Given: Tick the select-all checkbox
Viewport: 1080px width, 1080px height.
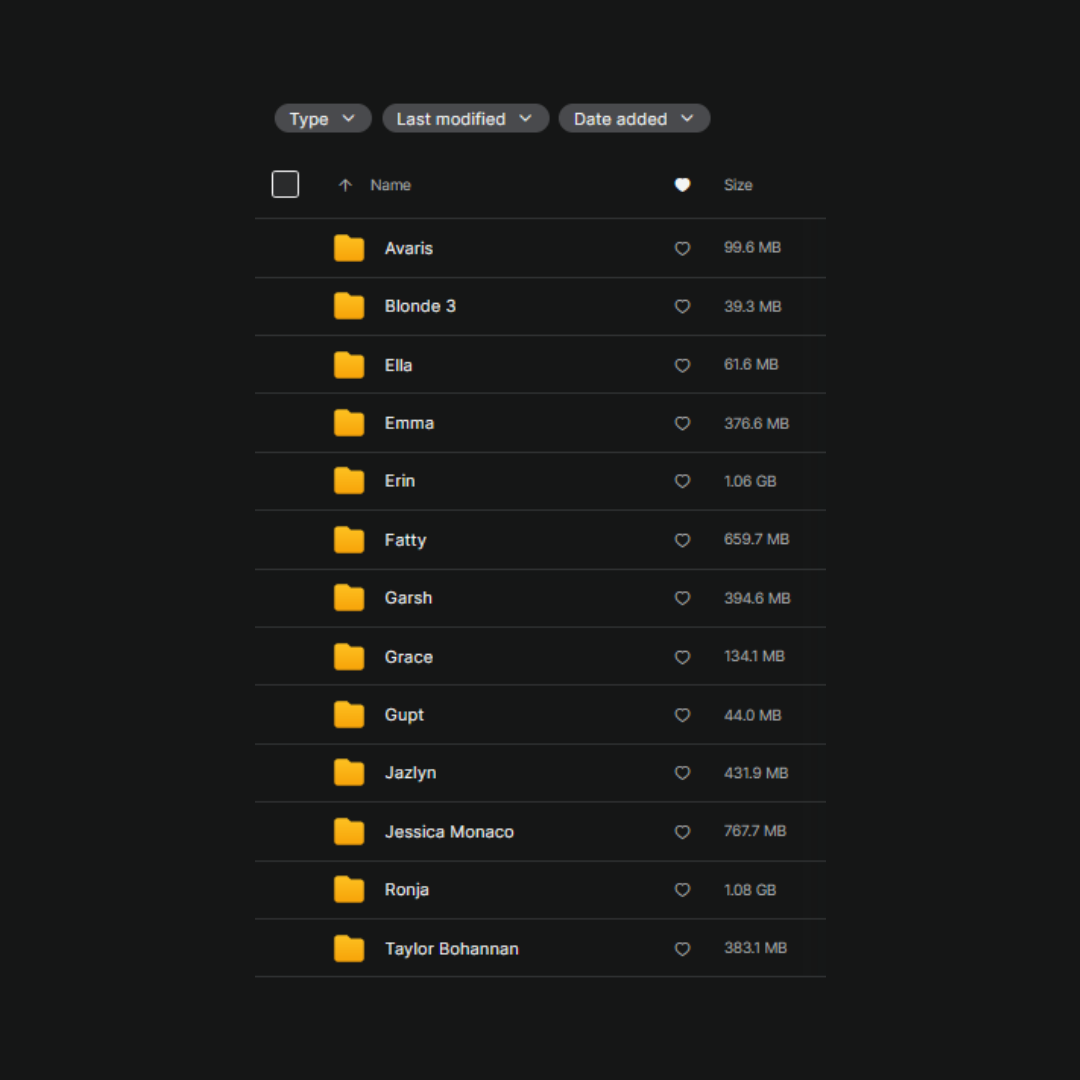Looking at the screenshot, I should point(285,184).
